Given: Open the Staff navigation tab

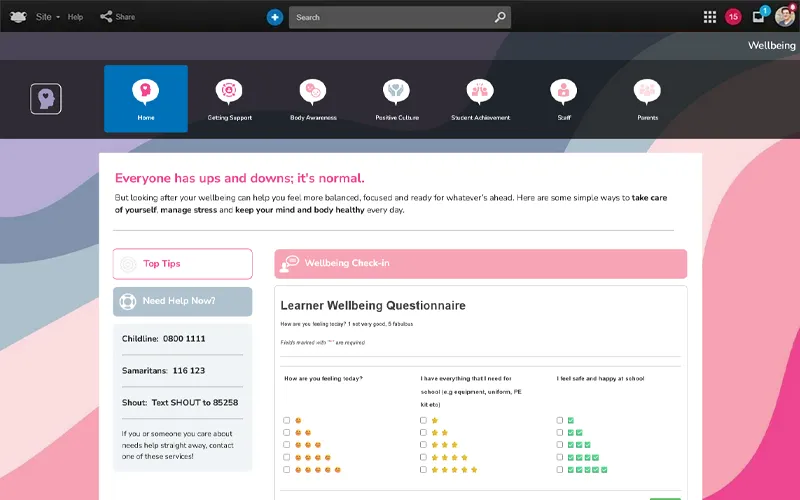Looking at the screenshot, I should (564, 100).
